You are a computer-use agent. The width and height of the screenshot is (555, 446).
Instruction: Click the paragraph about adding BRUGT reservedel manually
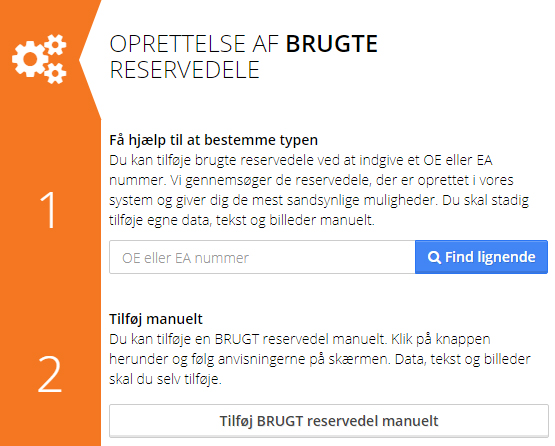pyautogui.click(x=320, y=359)
